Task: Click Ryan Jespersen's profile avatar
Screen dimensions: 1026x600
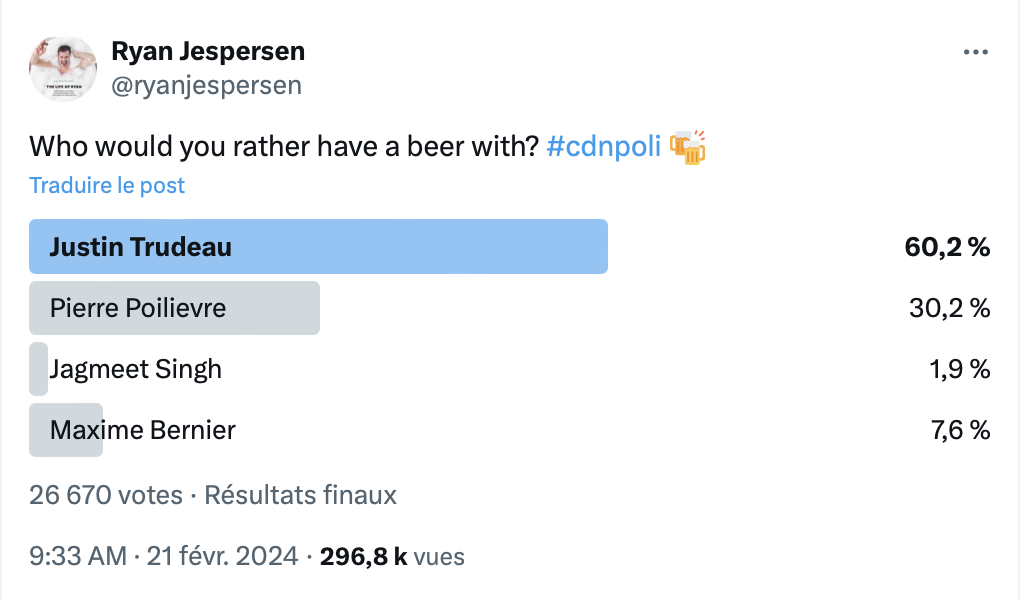Action: (63, 69)
